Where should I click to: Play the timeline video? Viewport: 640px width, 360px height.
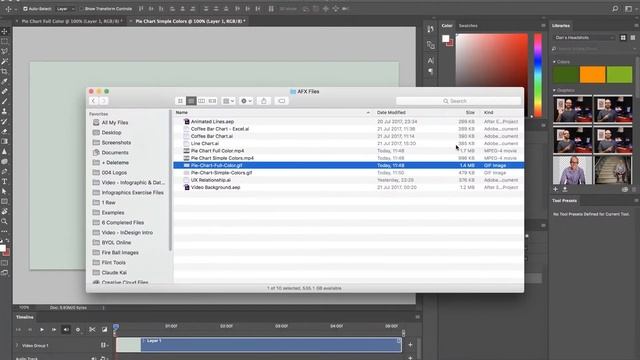click(42, 329)
